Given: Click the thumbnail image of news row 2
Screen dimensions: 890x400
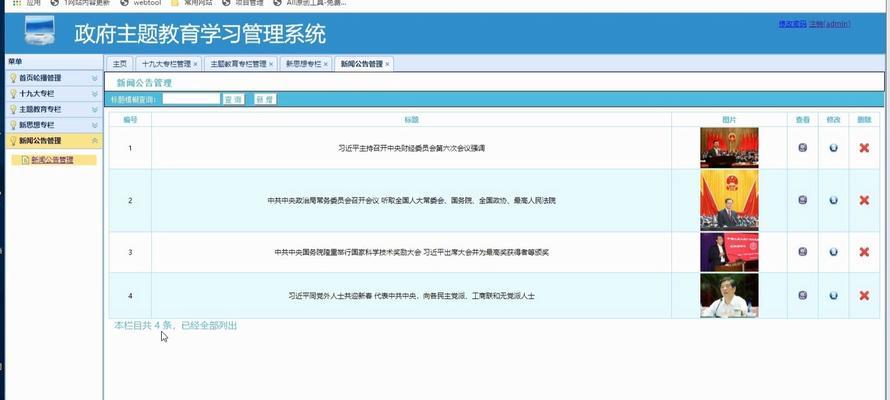Looking at the screenshot, I should (x=729, y=200).
